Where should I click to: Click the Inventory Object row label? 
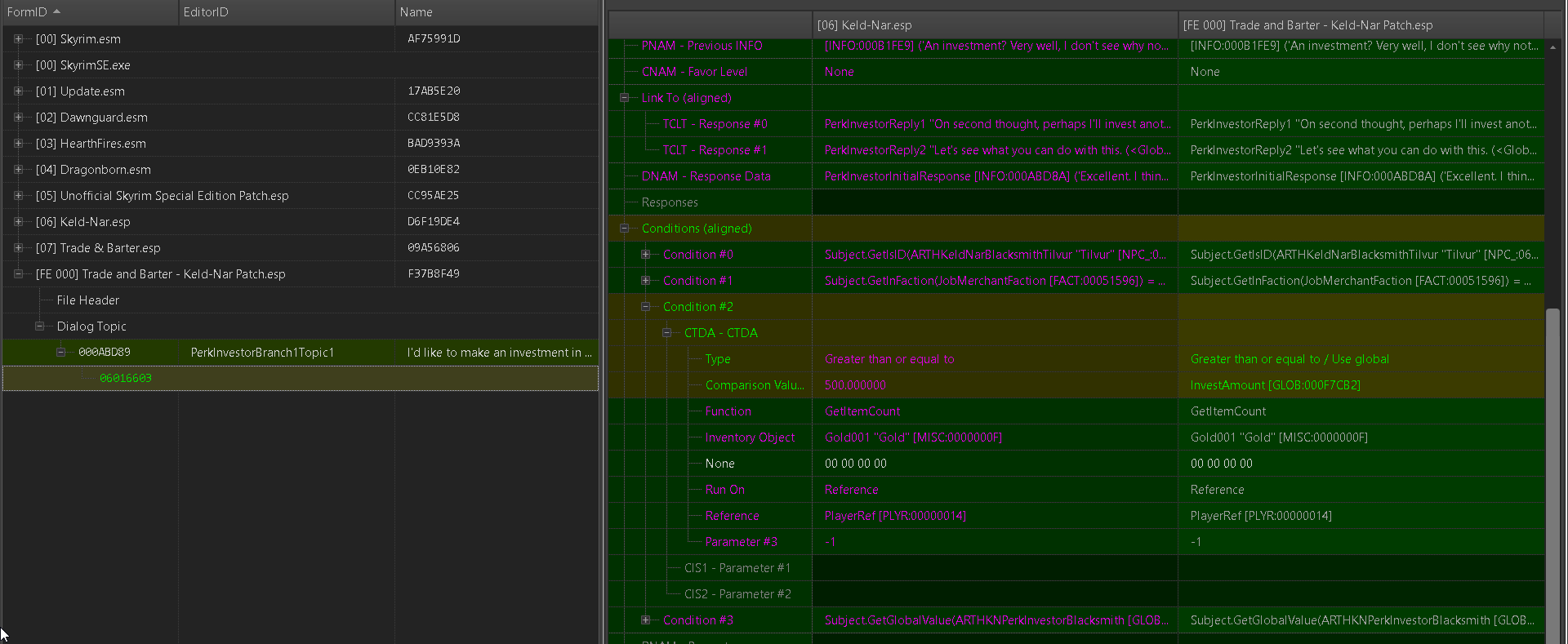750,437
